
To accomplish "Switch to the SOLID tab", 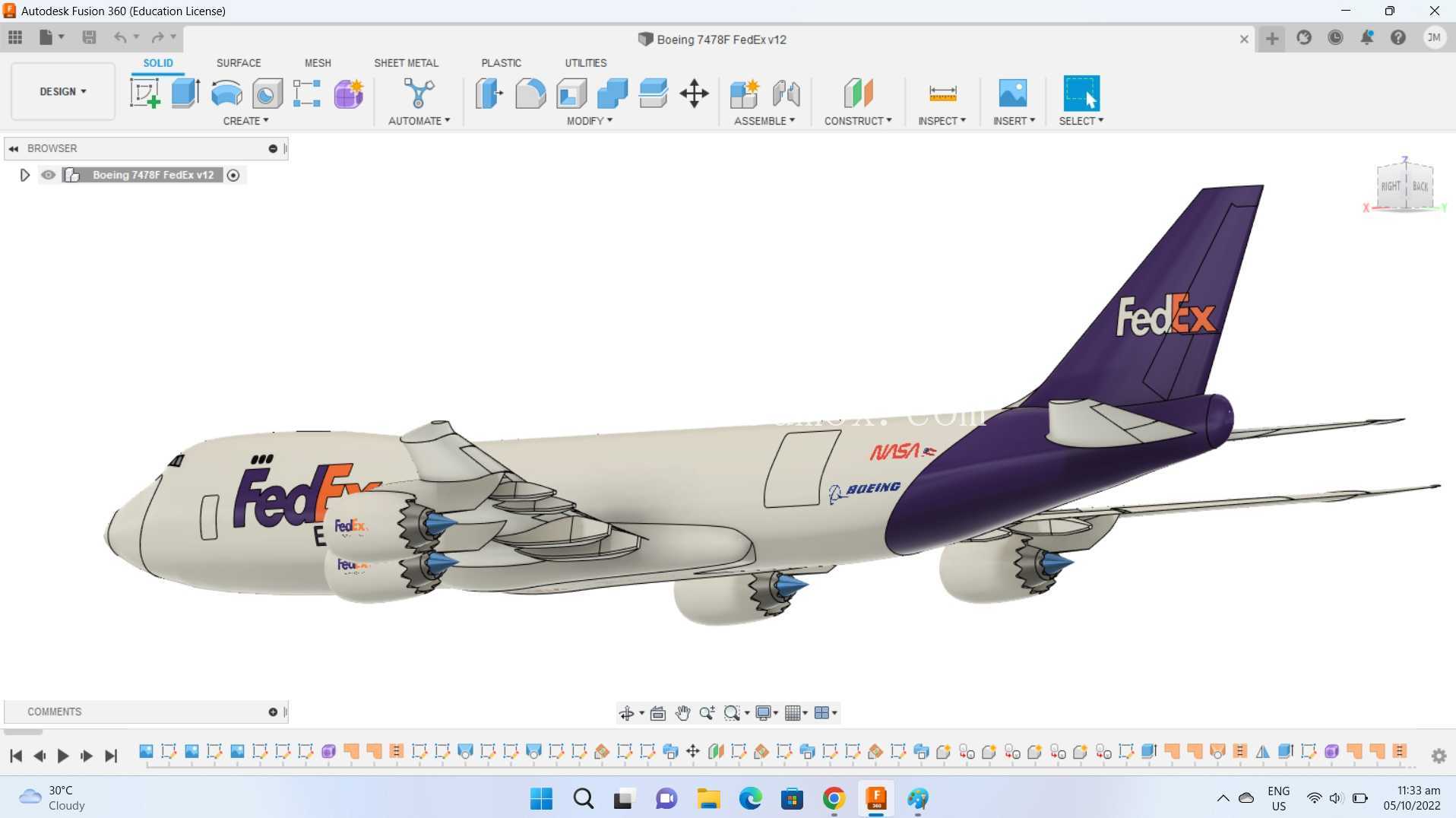I will coord(158,63).
